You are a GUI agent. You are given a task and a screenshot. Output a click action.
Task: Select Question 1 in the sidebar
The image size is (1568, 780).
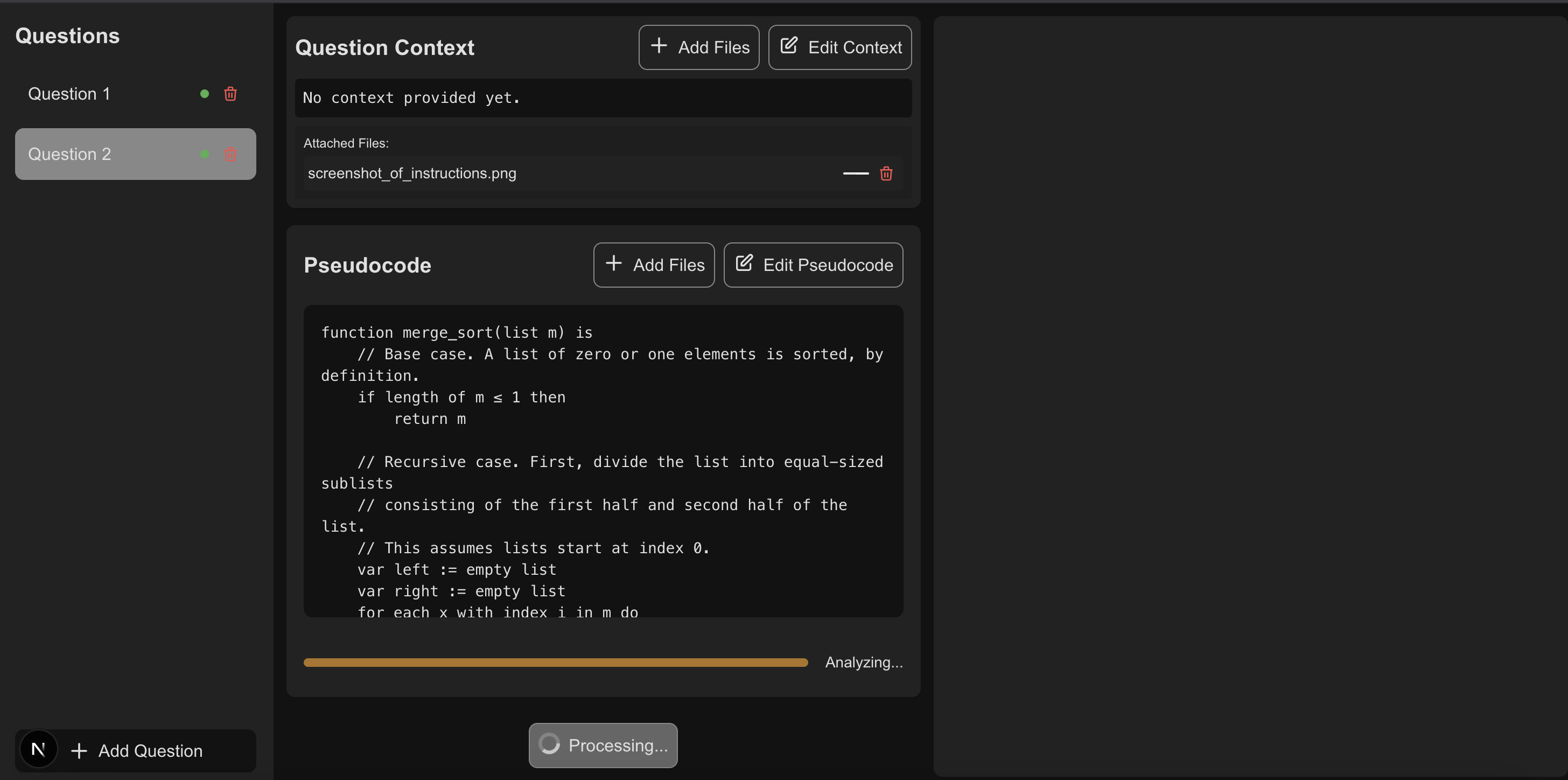(x=69, y=94)
